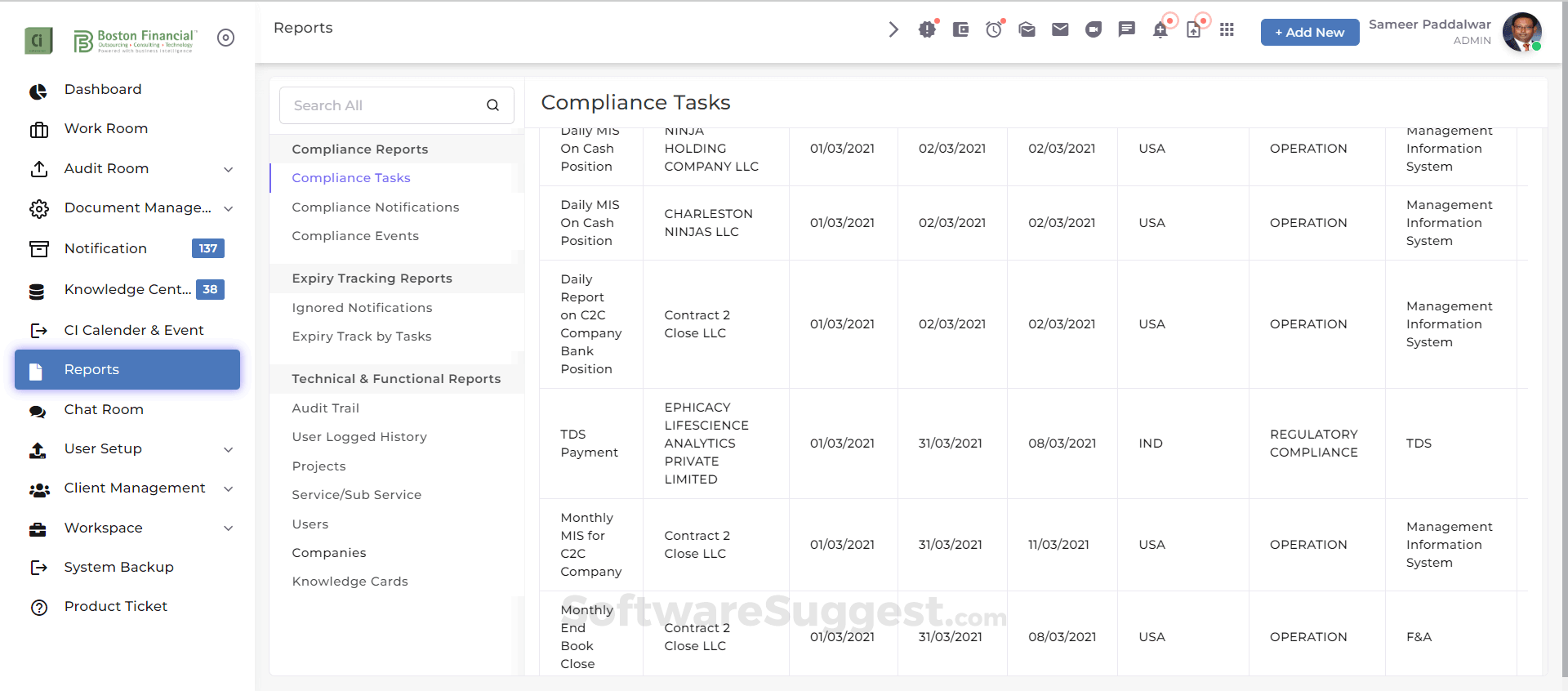Click the alarm clock reminder icon

pos(994,30)
